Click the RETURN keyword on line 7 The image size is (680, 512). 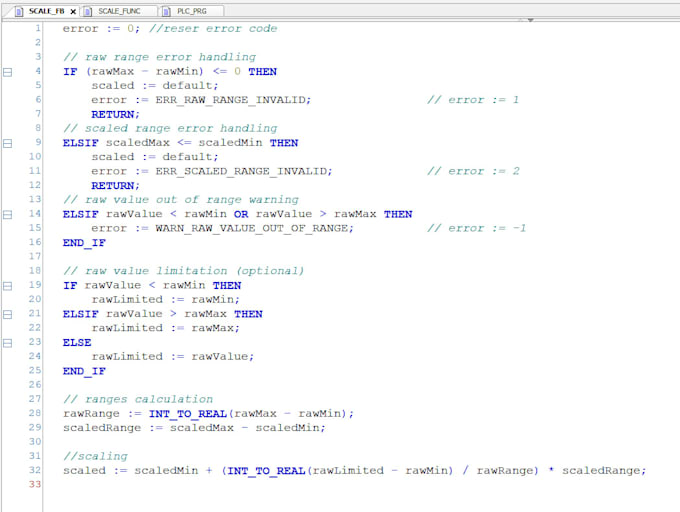click(113, 114)
